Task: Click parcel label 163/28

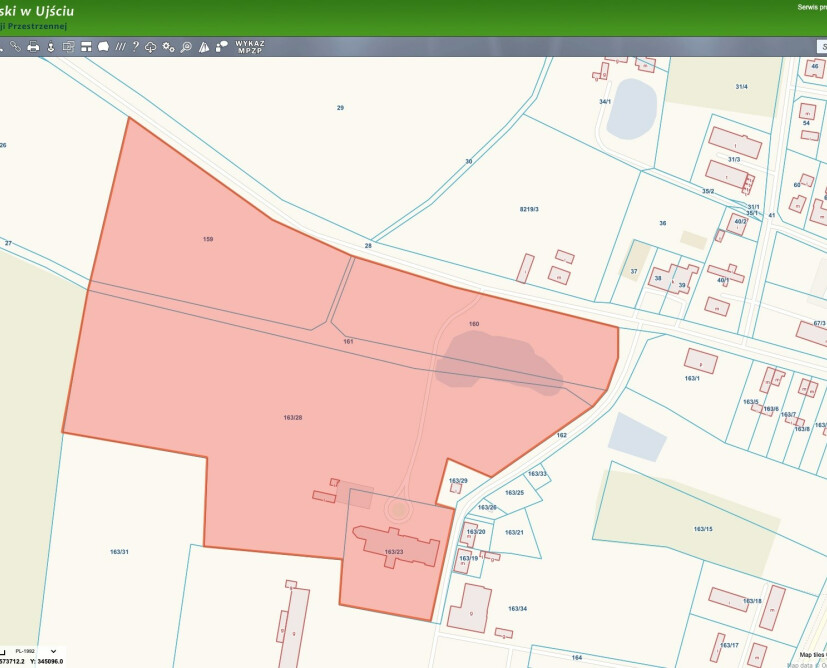Action: pyautogui.click(x=293, y=418)
